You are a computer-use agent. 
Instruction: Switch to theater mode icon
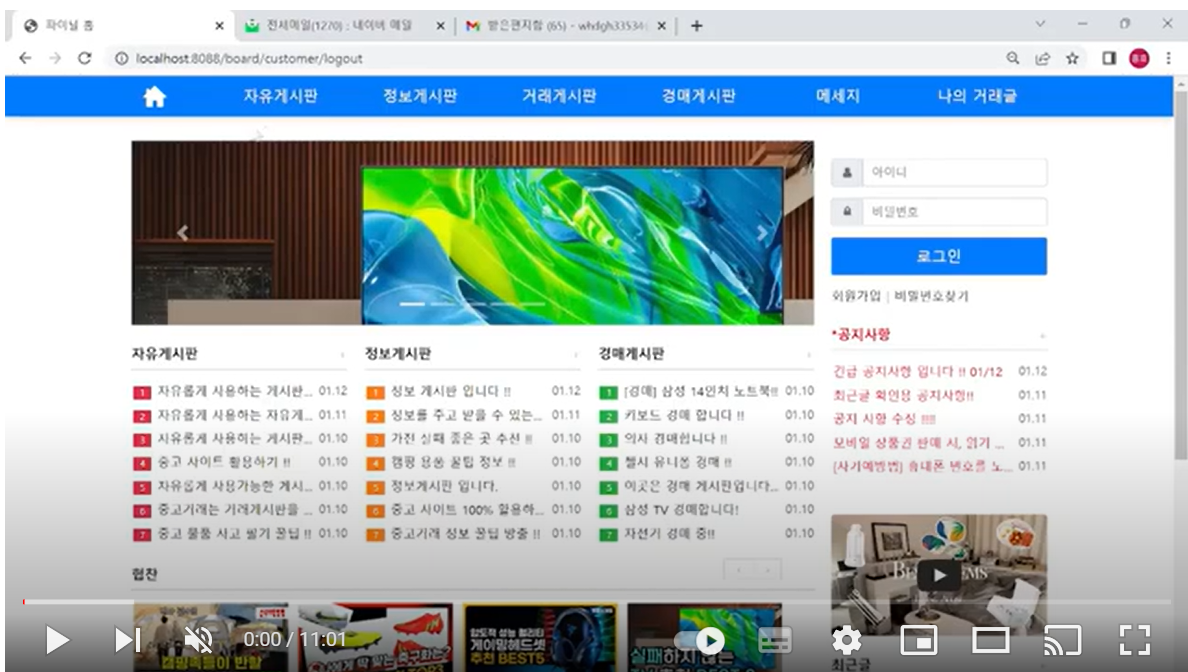990,641
